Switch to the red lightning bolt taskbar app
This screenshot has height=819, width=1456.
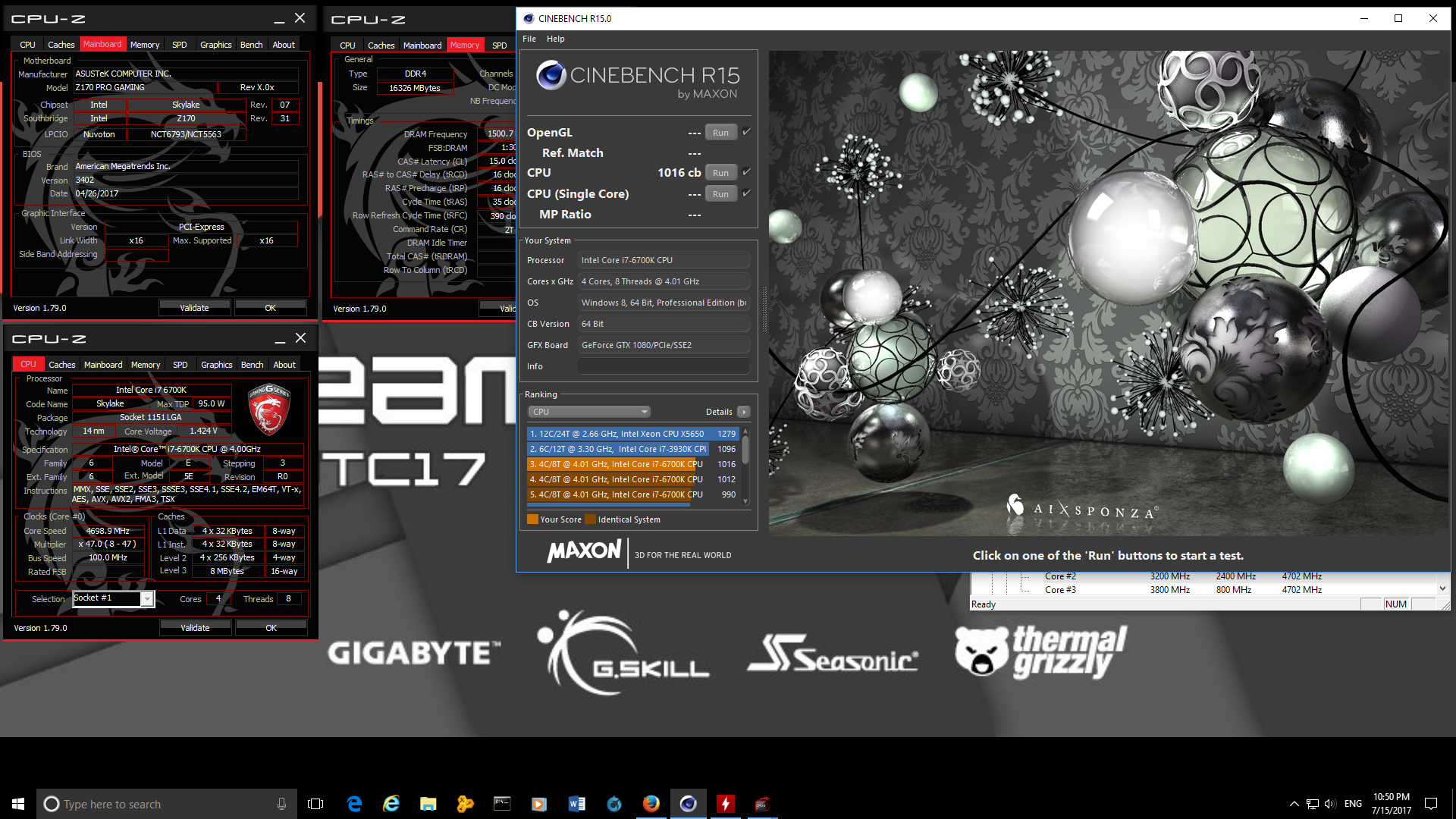(x=725, y=804)
